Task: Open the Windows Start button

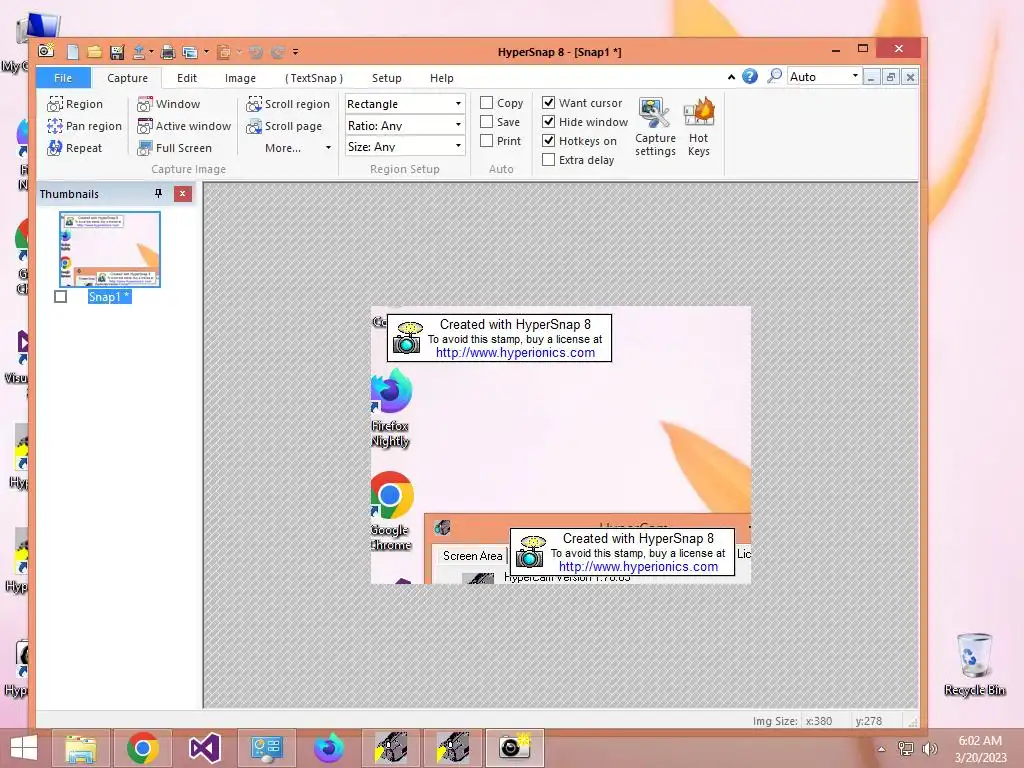Action: click(x=24, y=748)
